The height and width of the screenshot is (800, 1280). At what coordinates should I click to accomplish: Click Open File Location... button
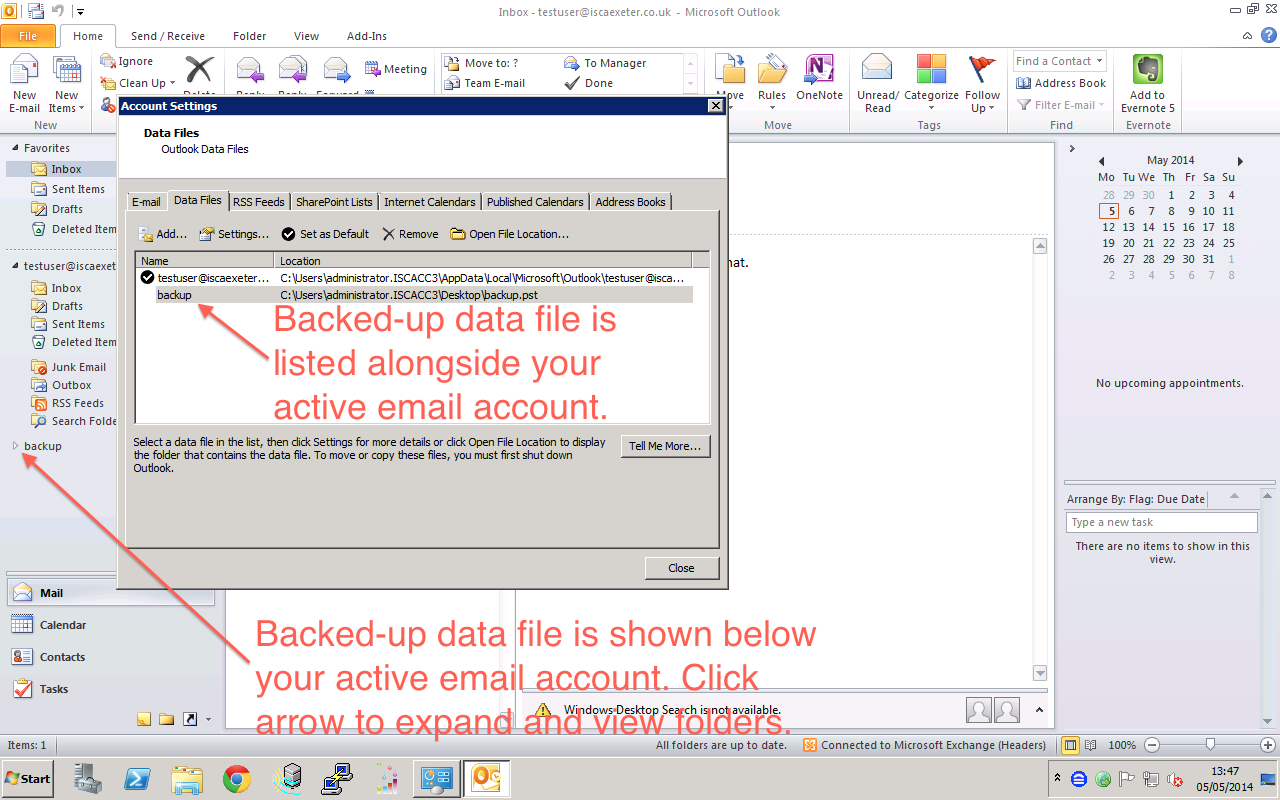(510, 234)
